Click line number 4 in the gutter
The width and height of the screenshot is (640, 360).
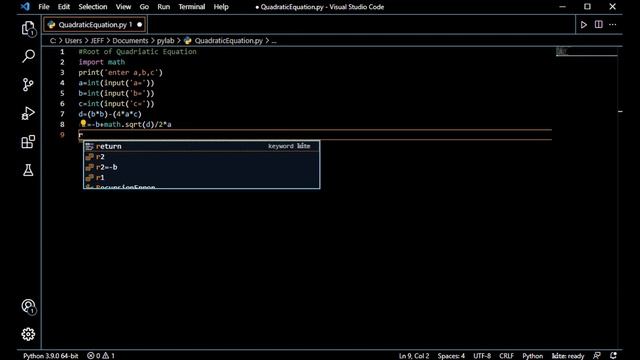click(x=62, y=83)
